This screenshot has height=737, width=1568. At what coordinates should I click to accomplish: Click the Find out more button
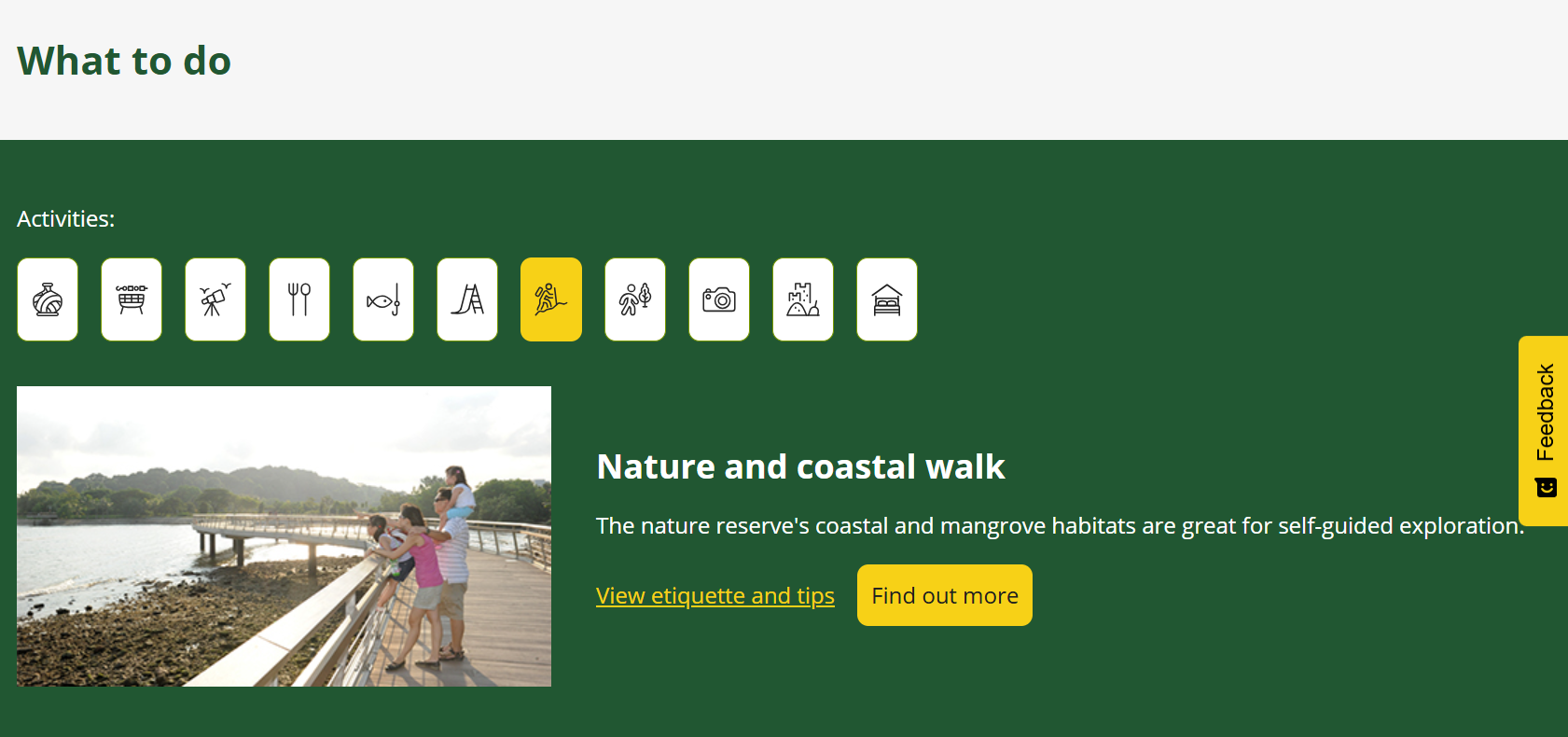(945, 595)
